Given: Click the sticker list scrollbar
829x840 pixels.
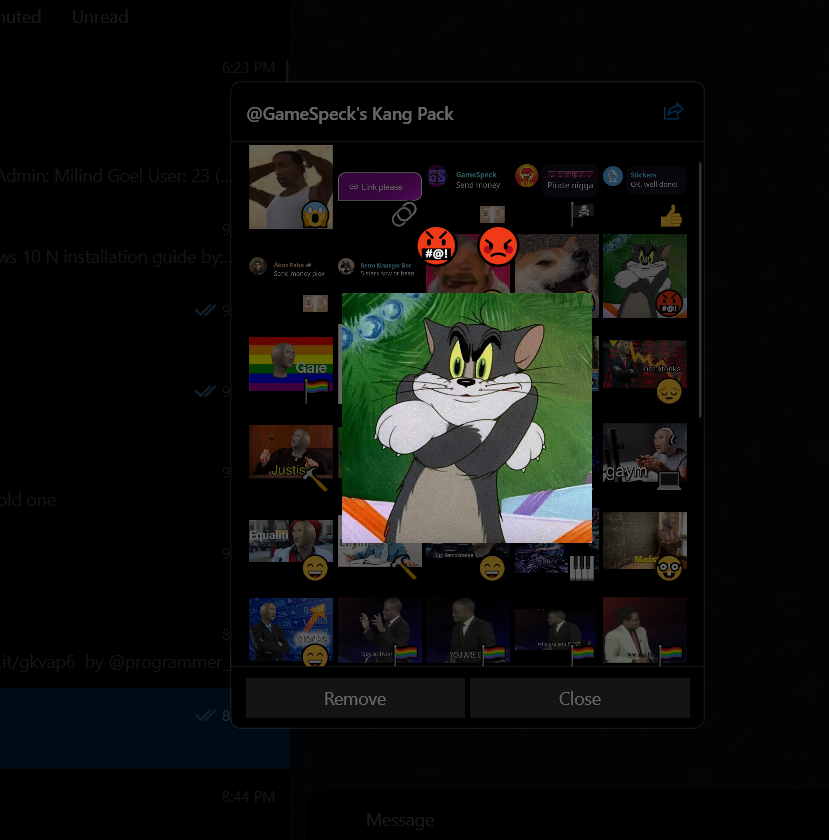Looking at the screenshot, I should [700, 289].
